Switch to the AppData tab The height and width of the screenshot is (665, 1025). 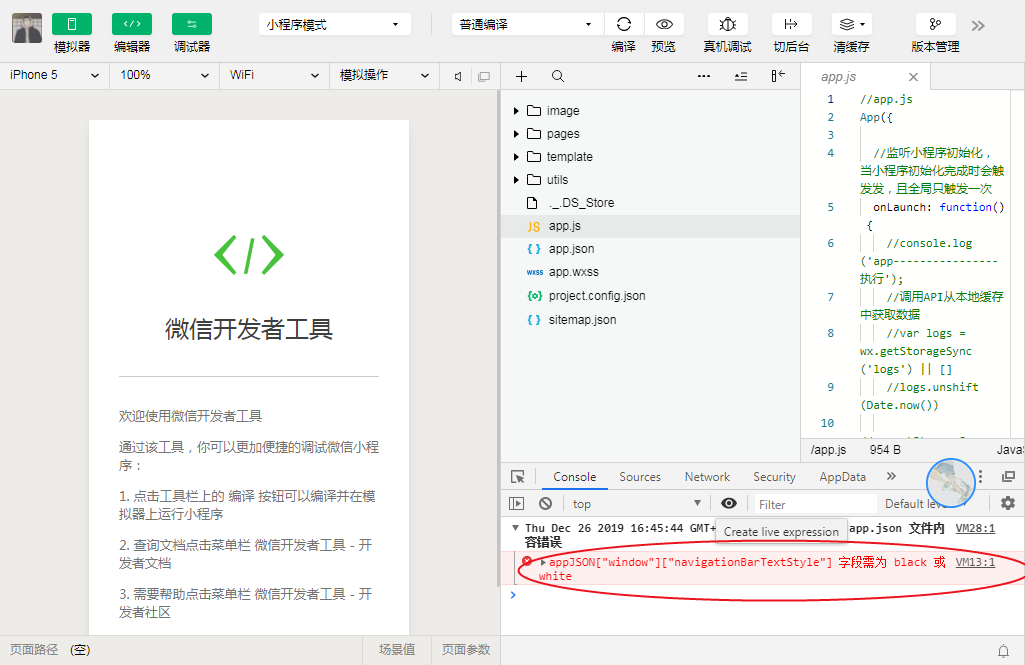point(843,477)
